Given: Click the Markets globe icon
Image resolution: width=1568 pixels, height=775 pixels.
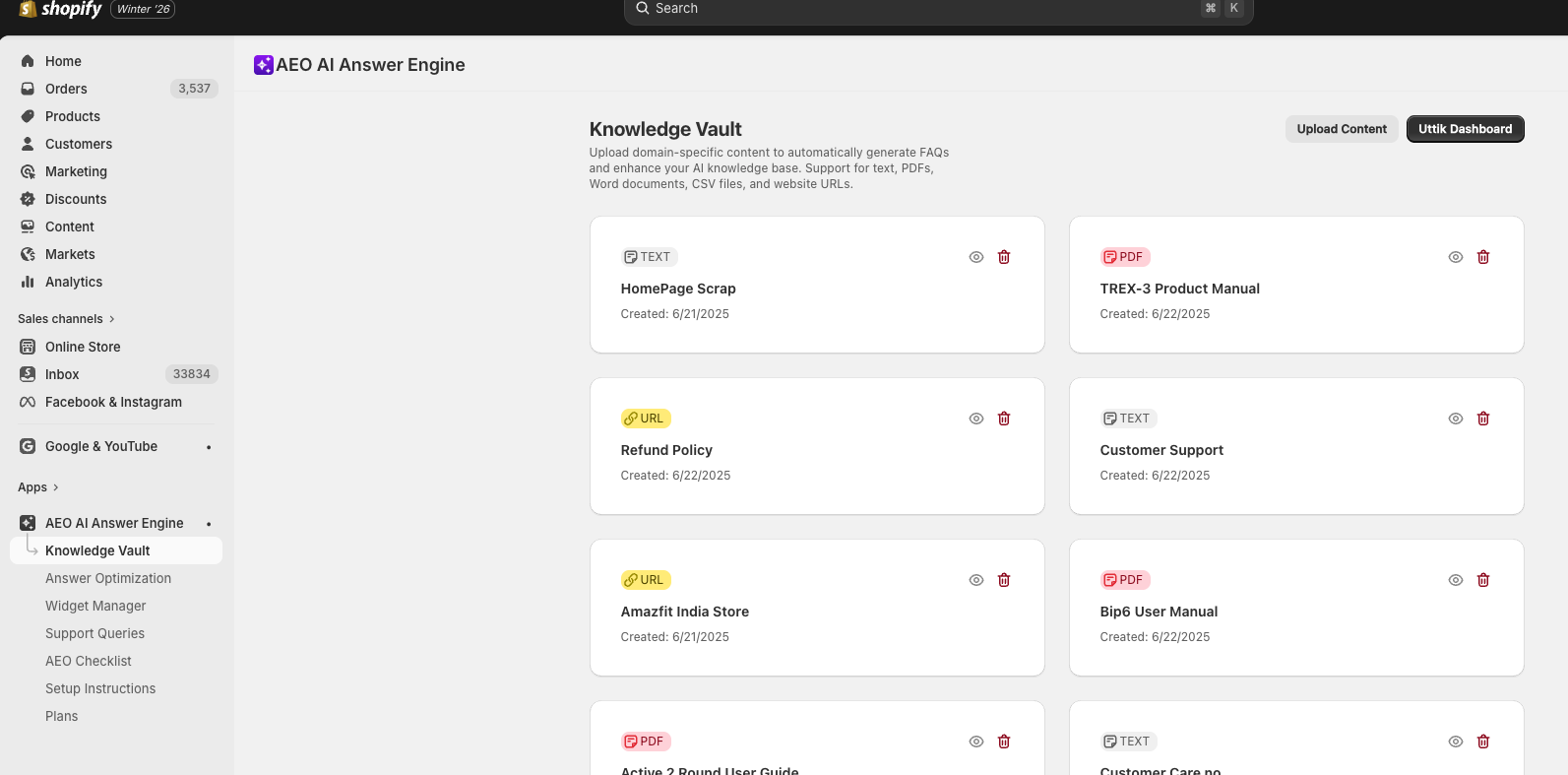Looking at the screenshot, I should click(x=28, y=254).
